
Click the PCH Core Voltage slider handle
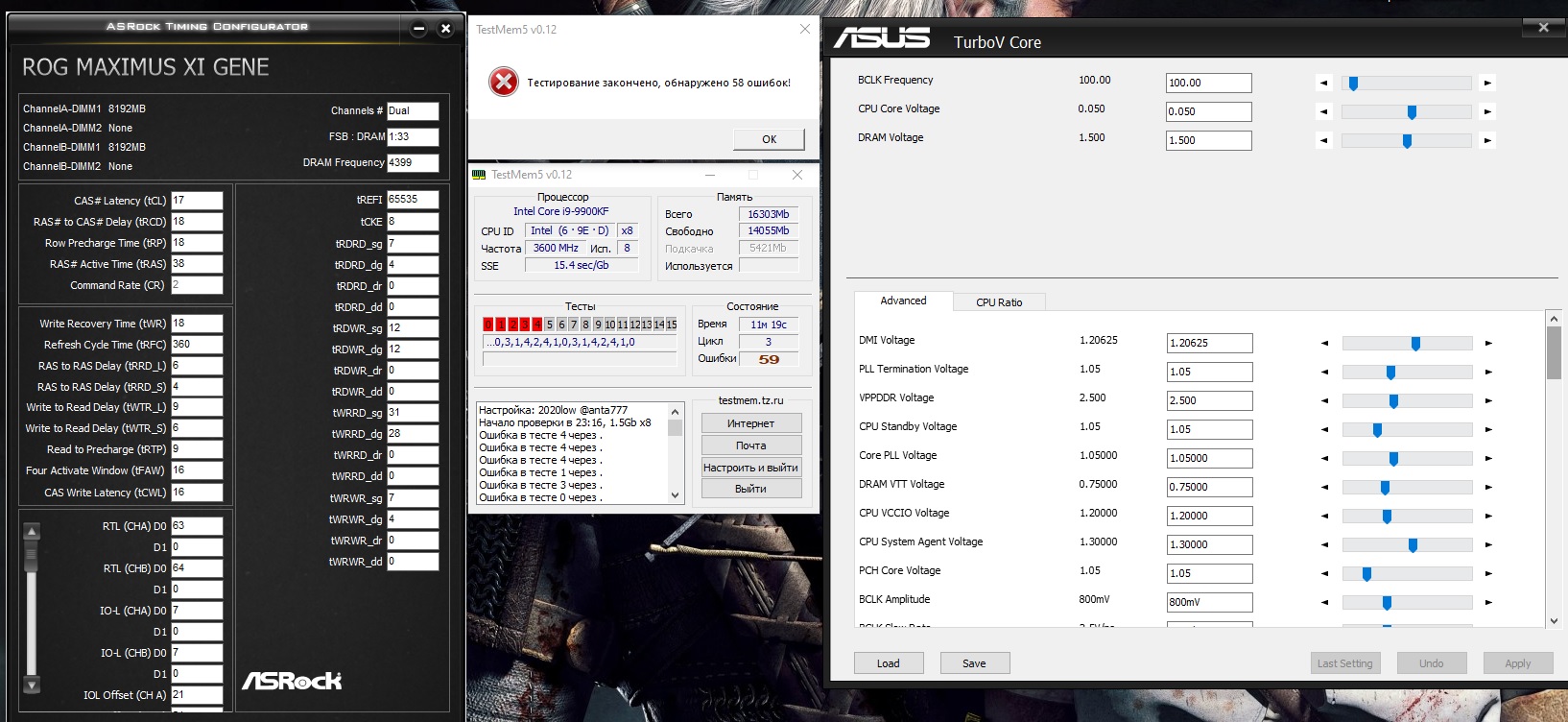click(1366, 574)
